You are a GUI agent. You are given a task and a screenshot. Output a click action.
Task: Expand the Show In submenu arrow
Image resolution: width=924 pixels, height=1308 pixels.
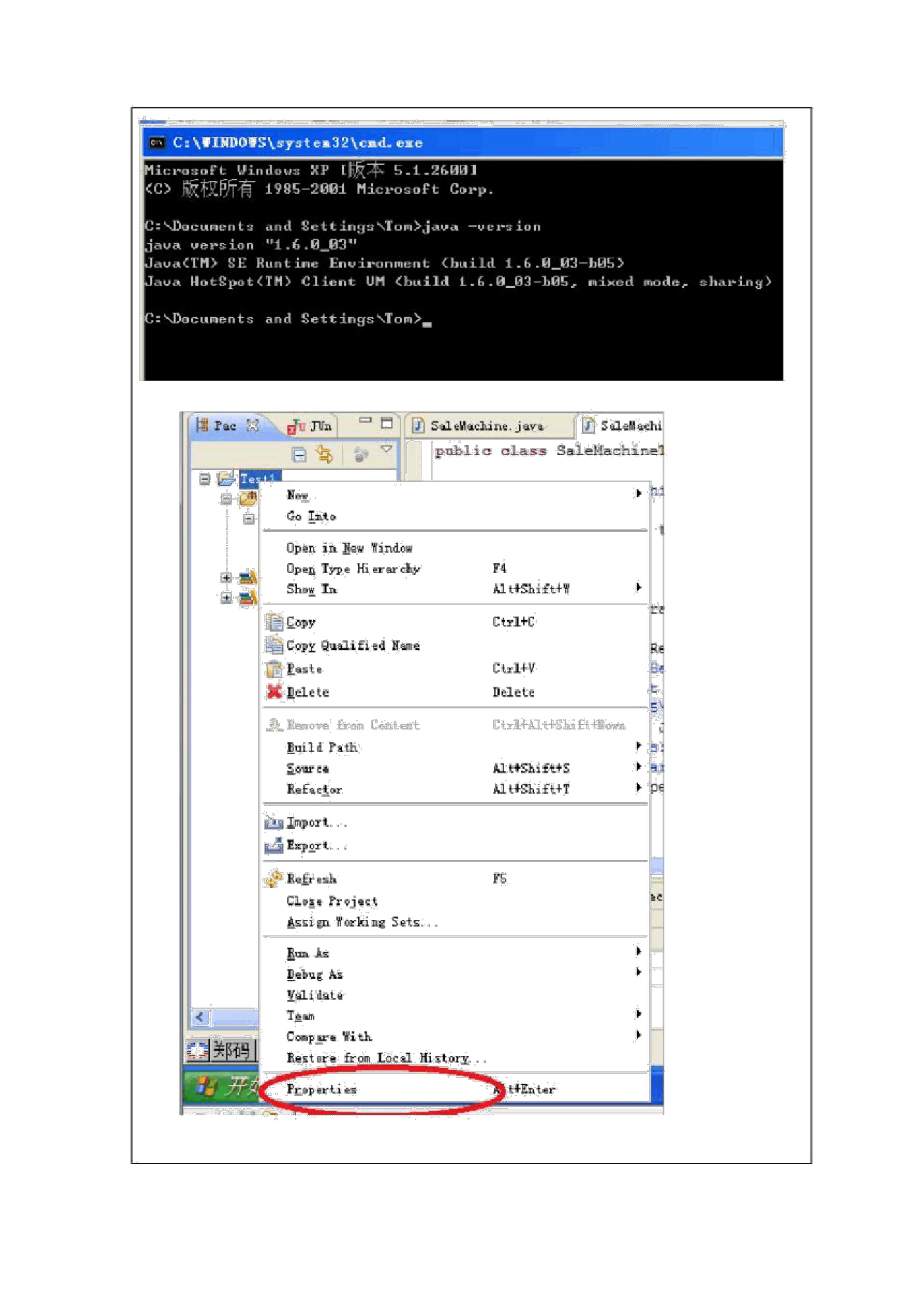pyautogui.click(x=638, y=587)
